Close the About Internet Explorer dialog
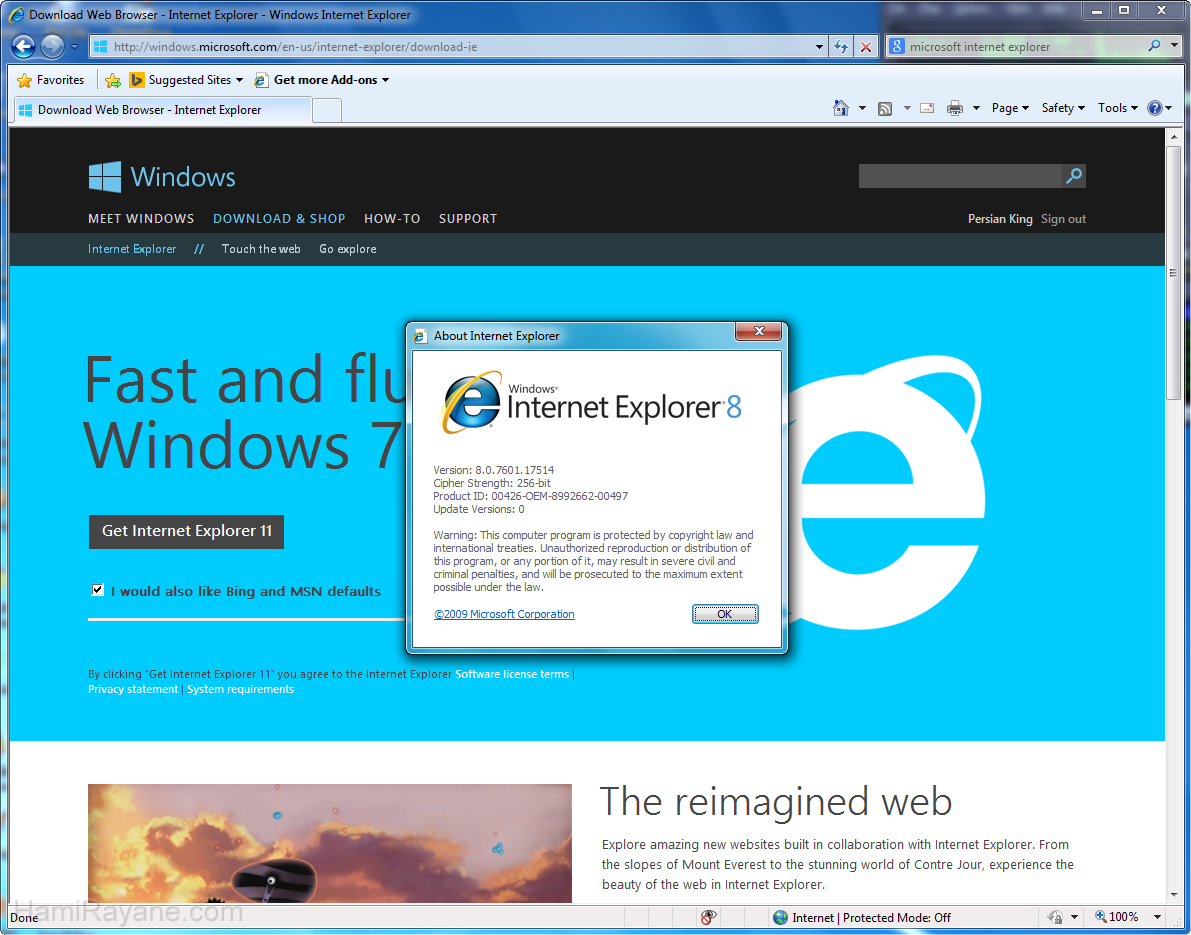This screenshot has width=1191, height=935. click(x=758, y=331)
